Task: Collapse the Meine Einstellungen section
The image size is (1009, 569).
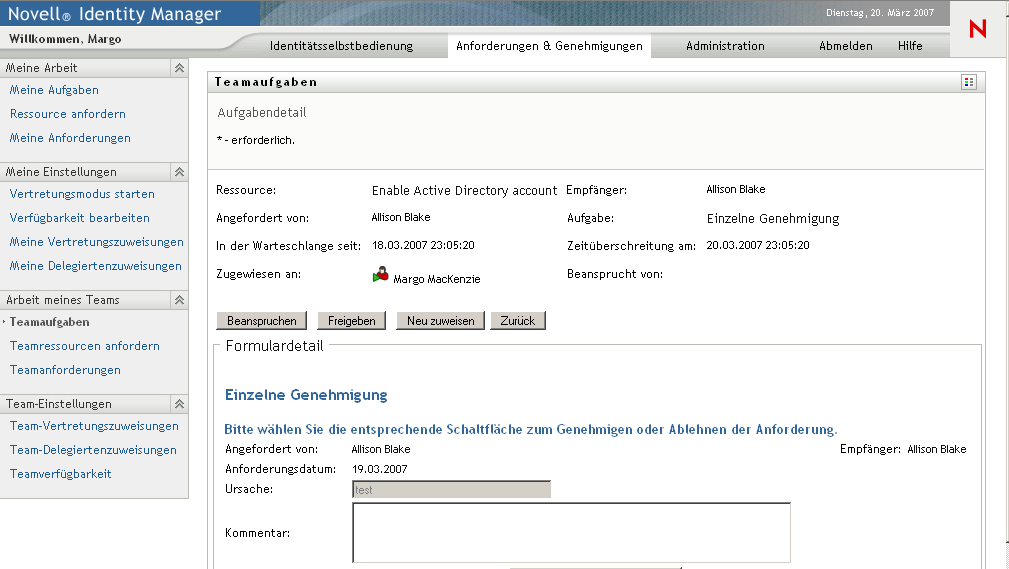Action: coord(180,172)
